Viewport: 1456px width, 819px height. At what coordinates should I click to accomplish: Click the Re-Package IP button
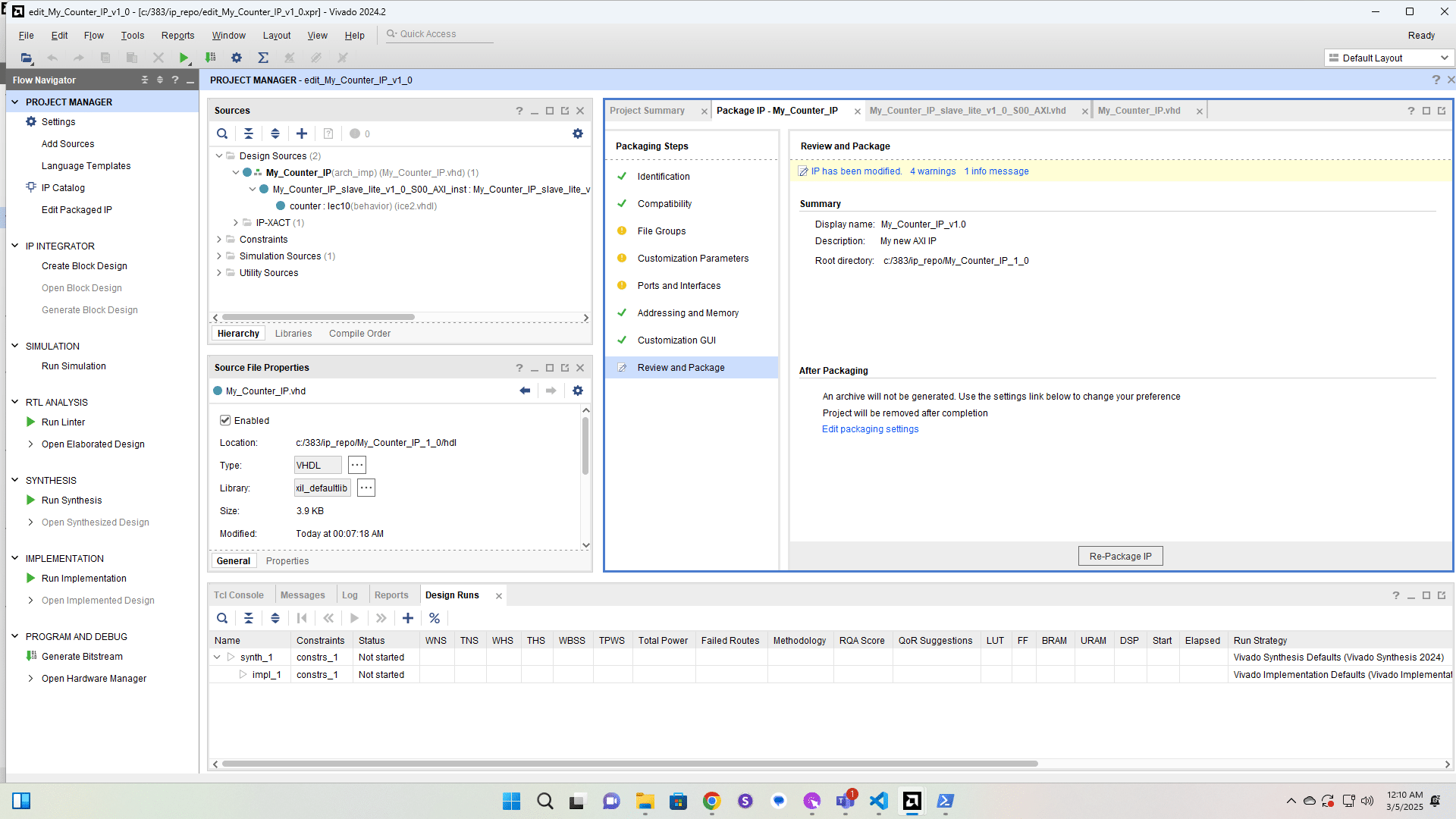1120,556
